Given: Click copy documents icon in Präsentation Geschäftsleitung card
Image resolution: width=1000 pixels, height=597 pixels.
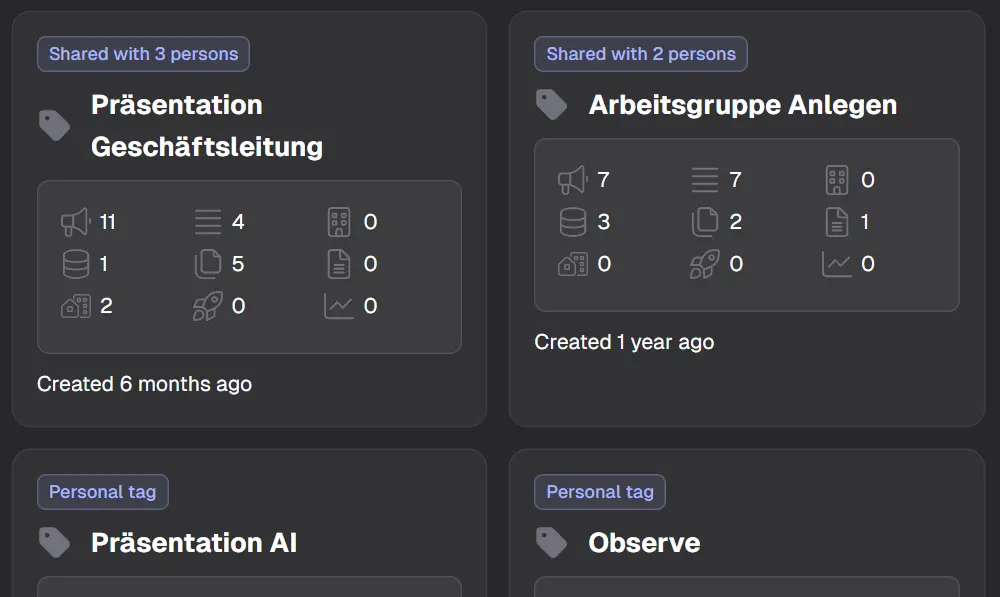Looking at the screenshot, I should (x=207, y=264).
